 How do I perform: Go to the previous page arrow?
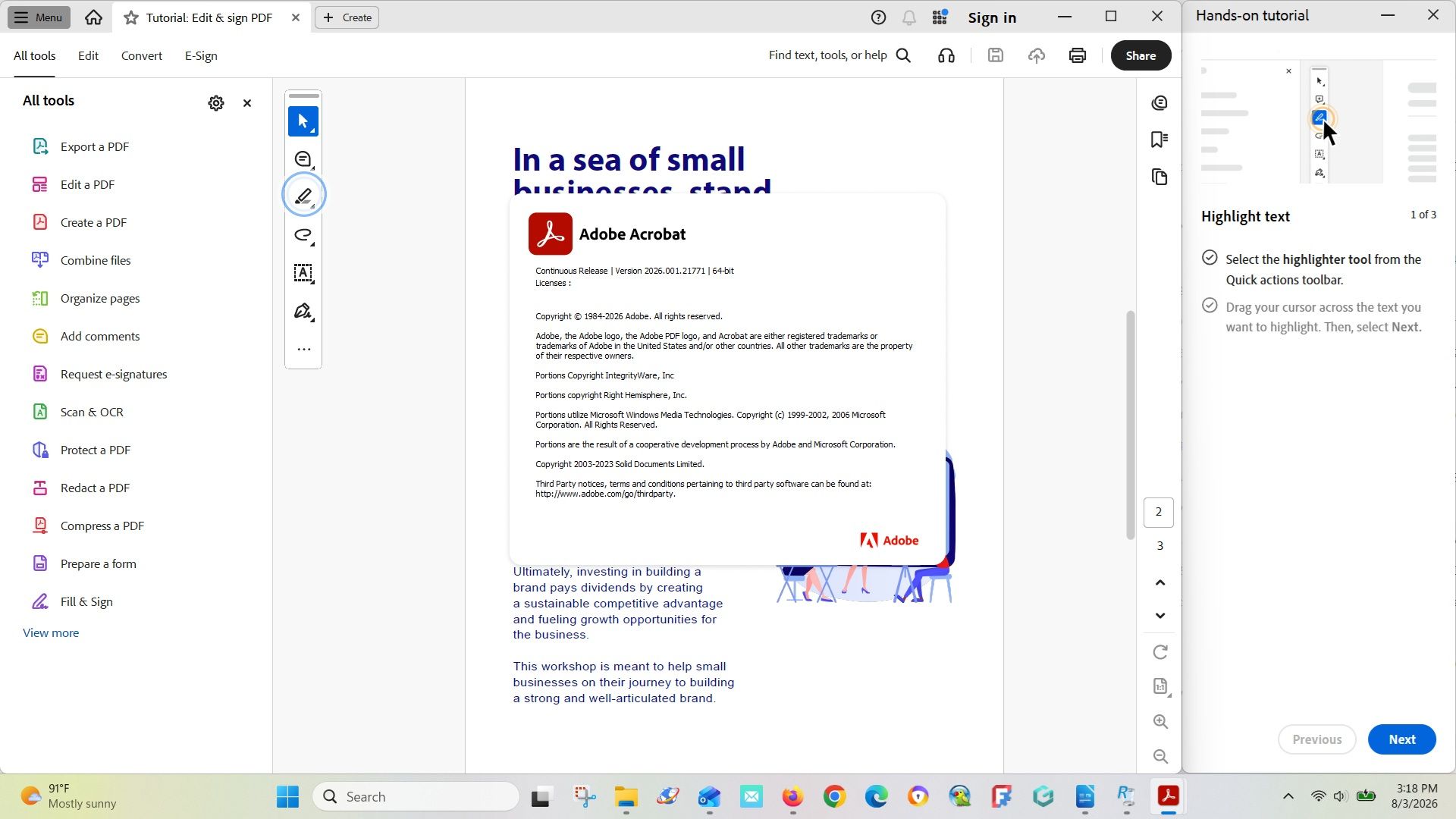1160,582
